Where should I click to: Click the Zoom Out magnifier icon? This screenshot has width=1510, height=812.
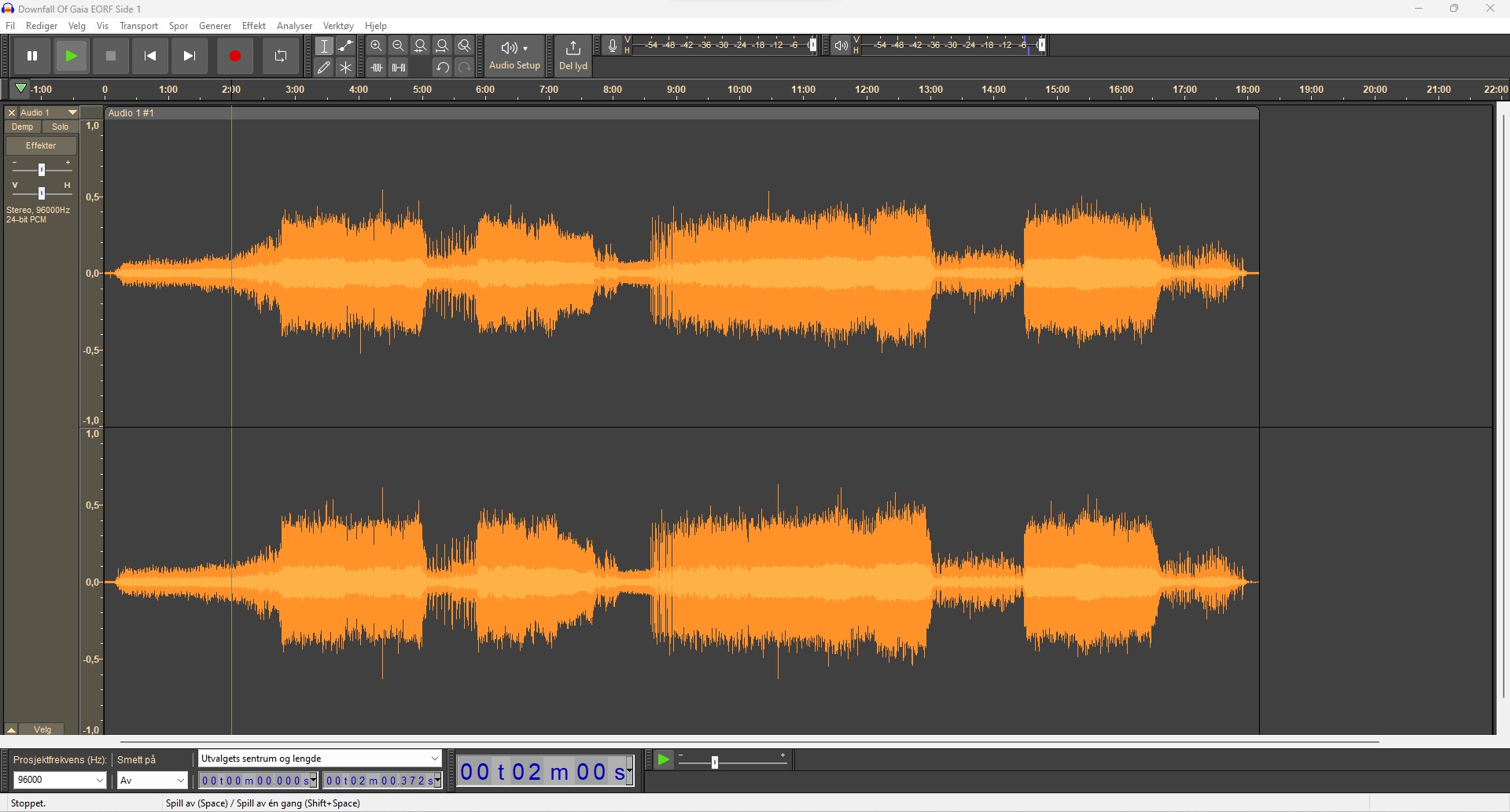(x=399, y=46)
